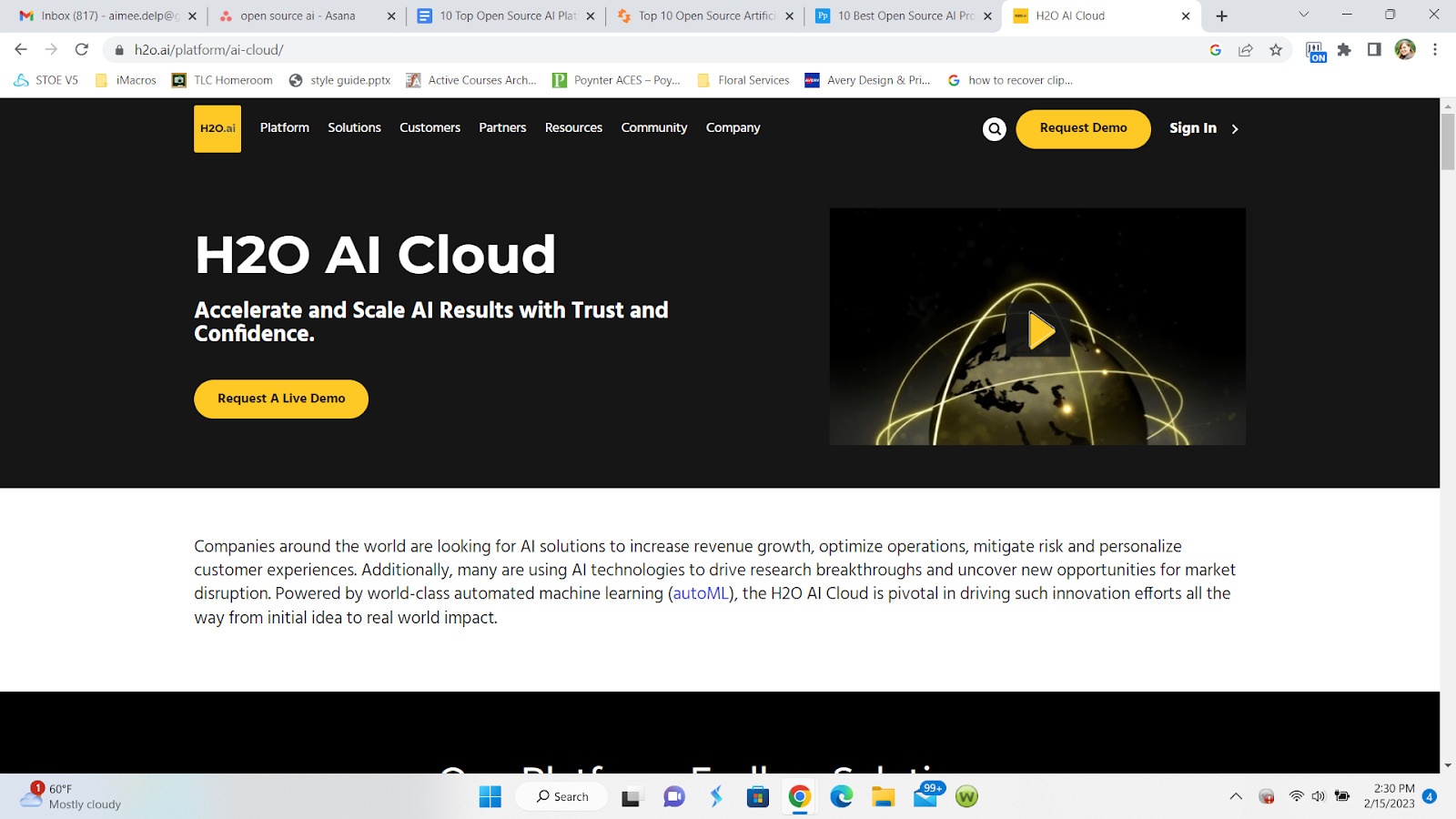Click the Wi-Fi icon in system tray
Viewport: 1456px width, 819px height.
click(1294, 795)
